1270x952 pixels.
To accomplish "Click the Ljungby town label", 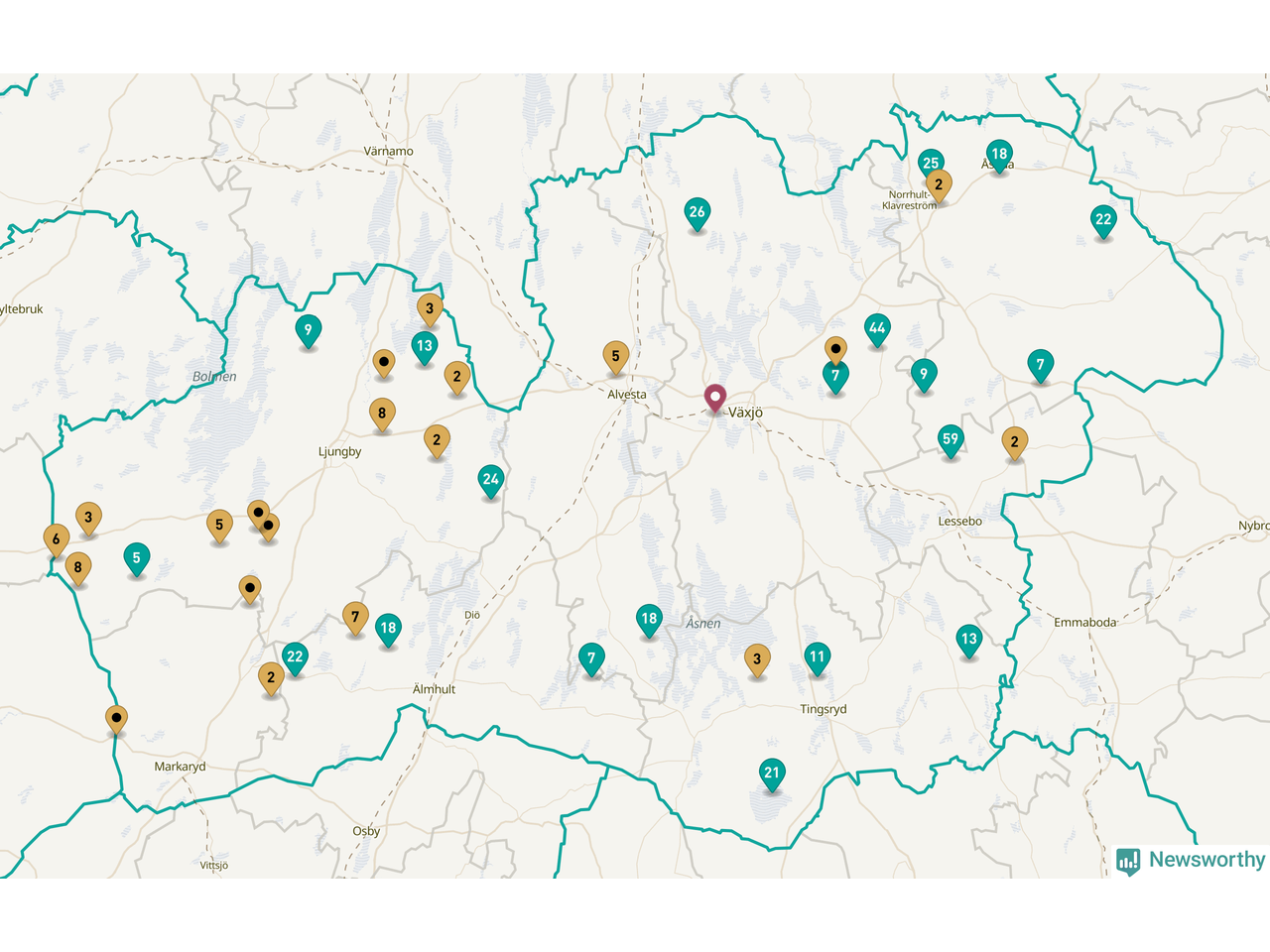I will click(x=339, y=452).
